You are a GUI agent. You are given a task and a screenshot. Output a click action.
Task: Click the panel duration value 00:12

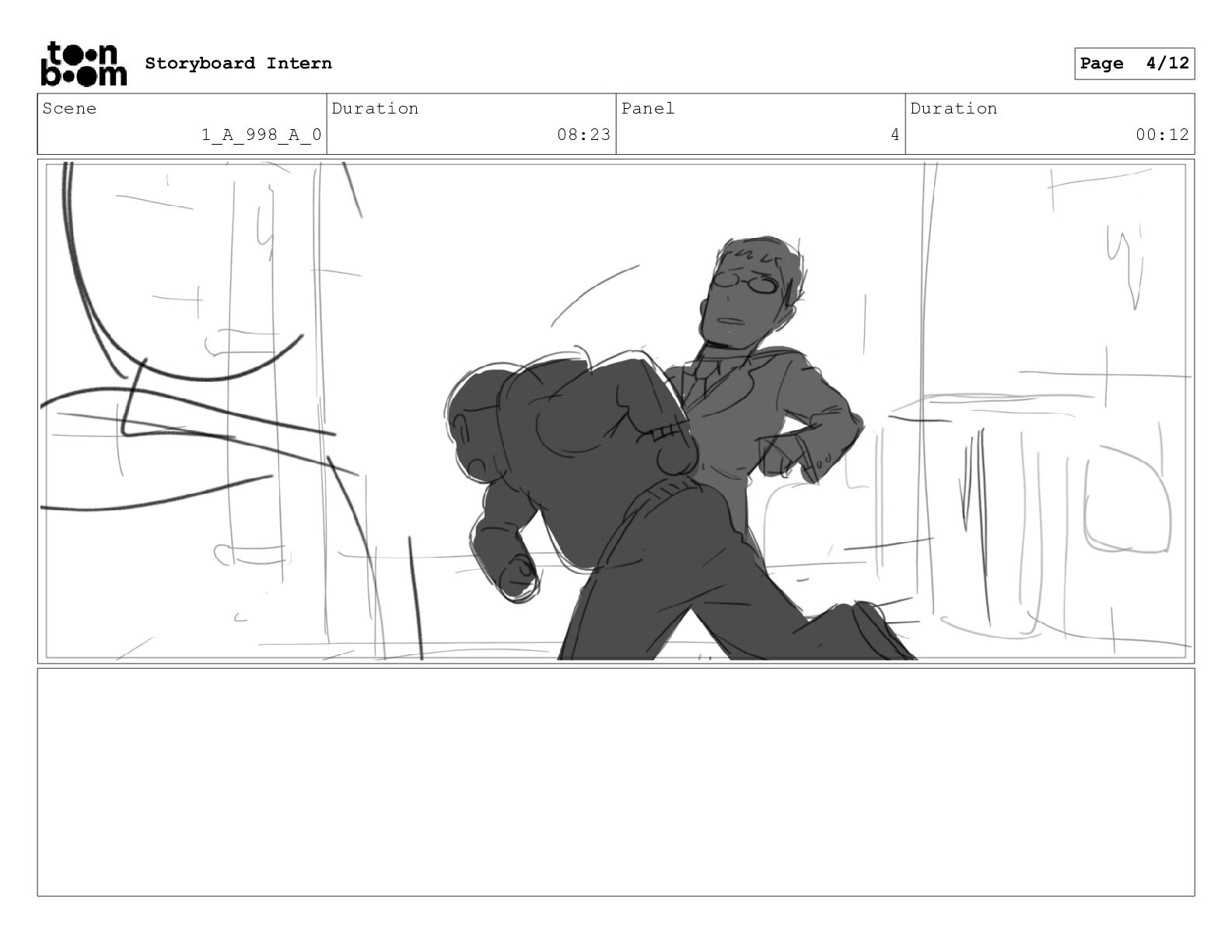1161,135
